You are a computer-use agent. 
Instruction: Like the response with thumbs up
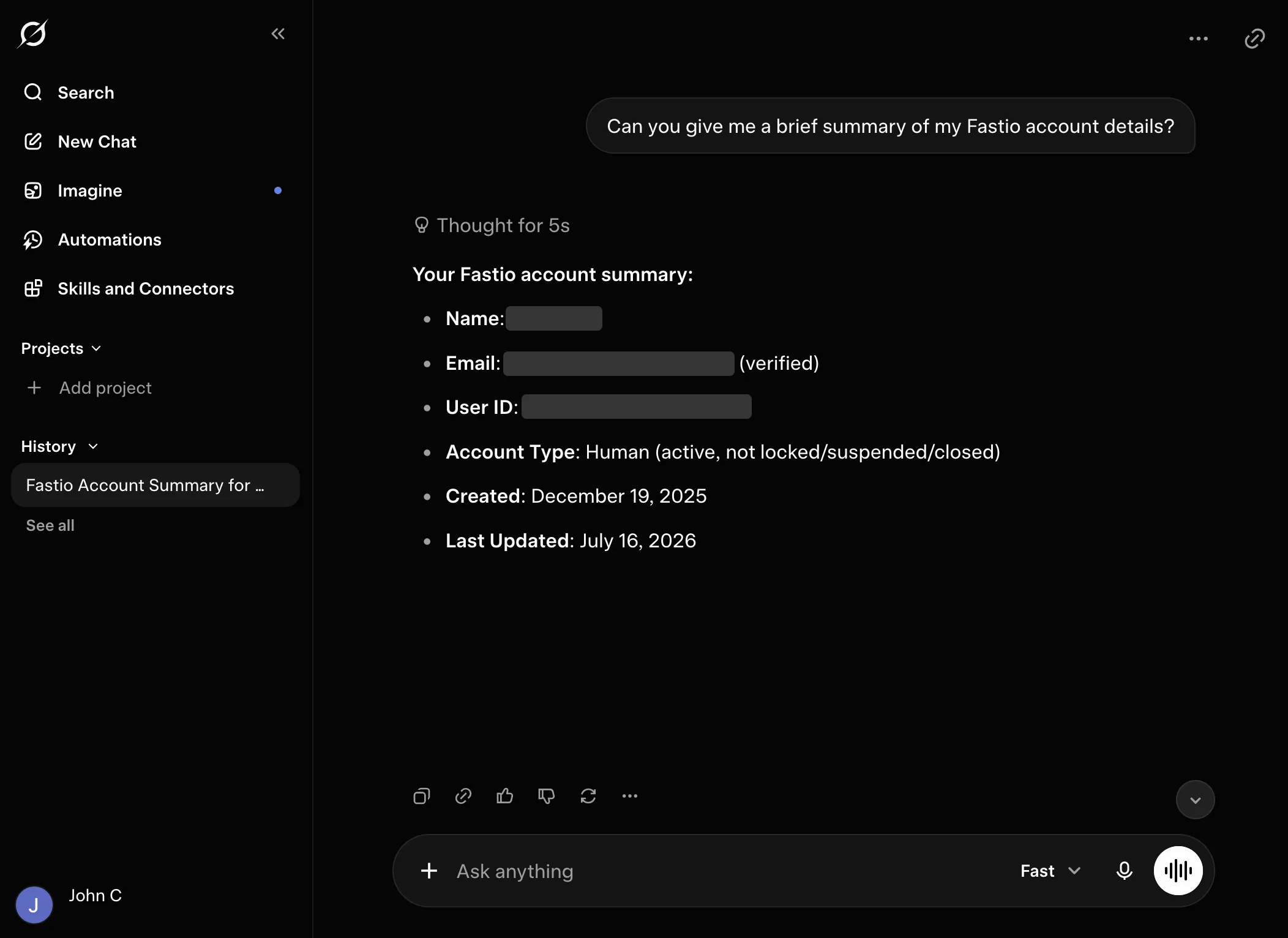point(505,796)
